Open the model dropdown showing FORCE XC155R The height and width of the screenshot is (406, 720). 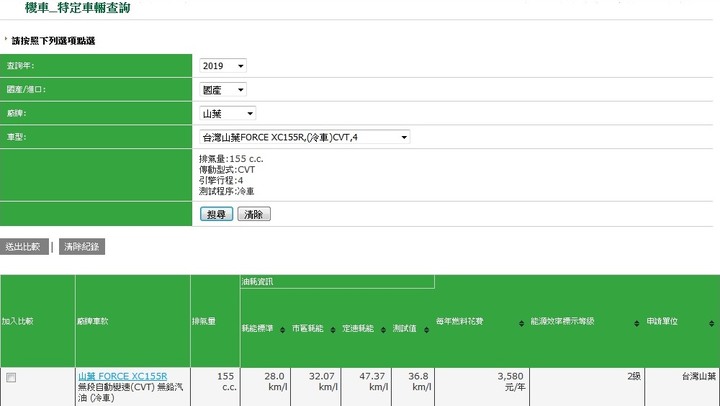coord(305,137)
